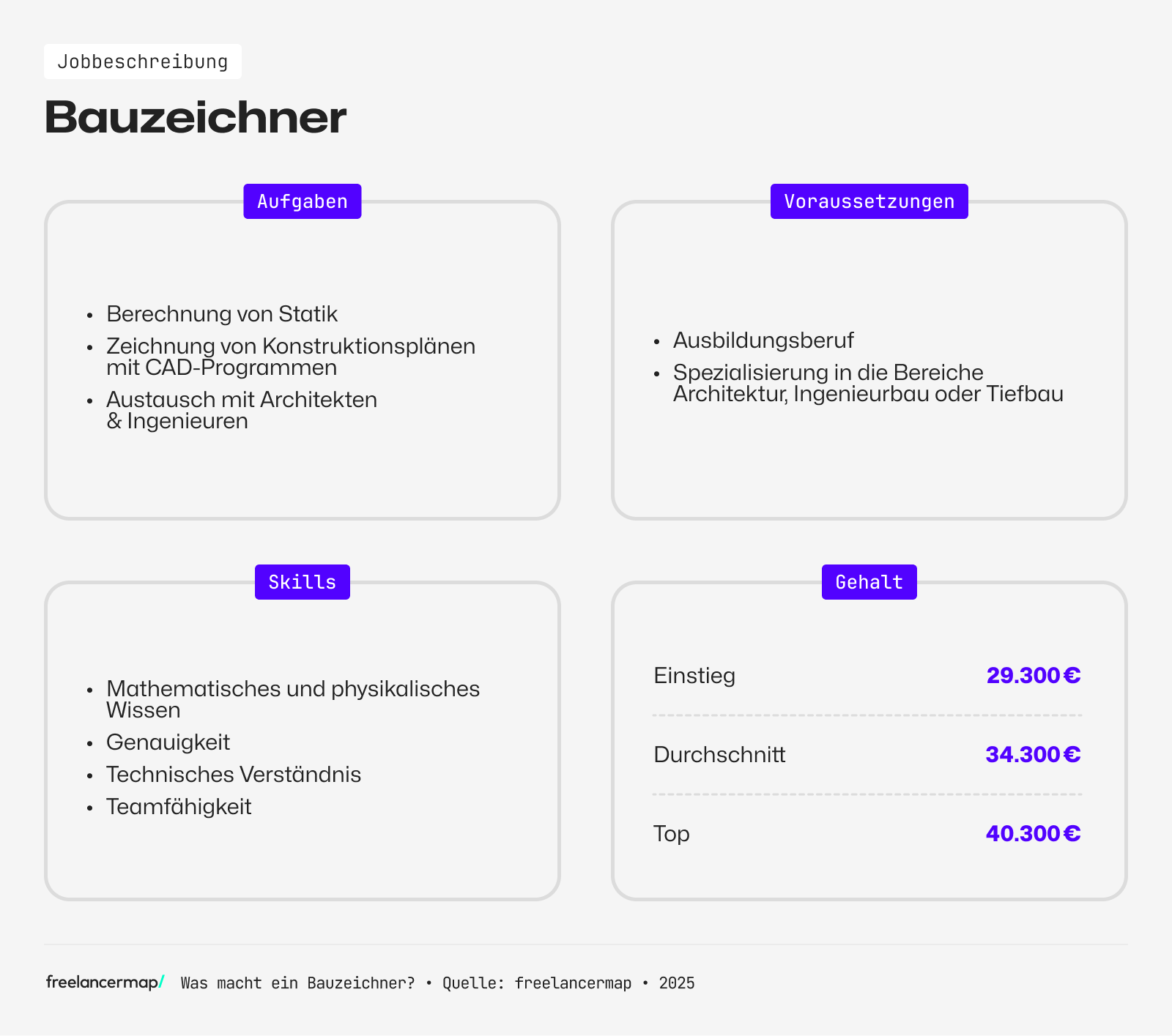1172x1036 pixels.
Task: Click the Jobbeschreibung tag label
Action: click(143, 62)
